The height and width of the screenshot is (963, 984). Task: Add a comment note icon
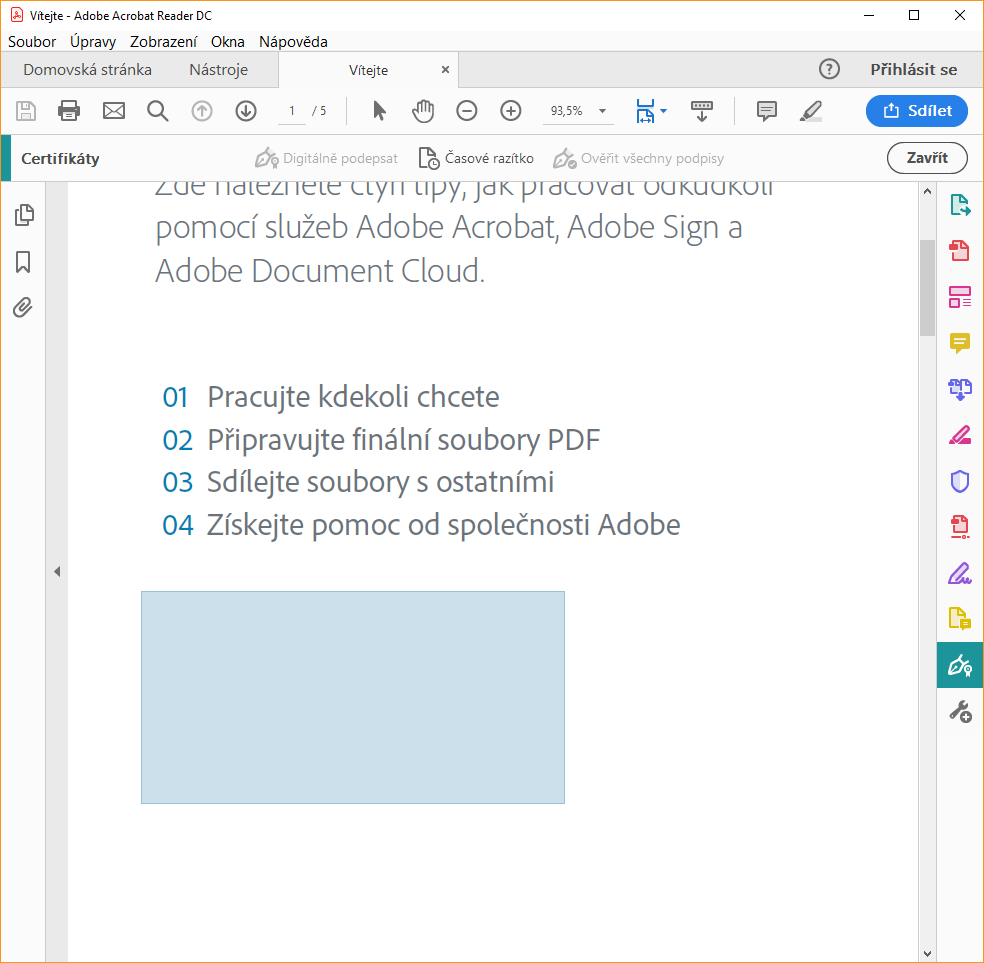(x=766, y=111)
